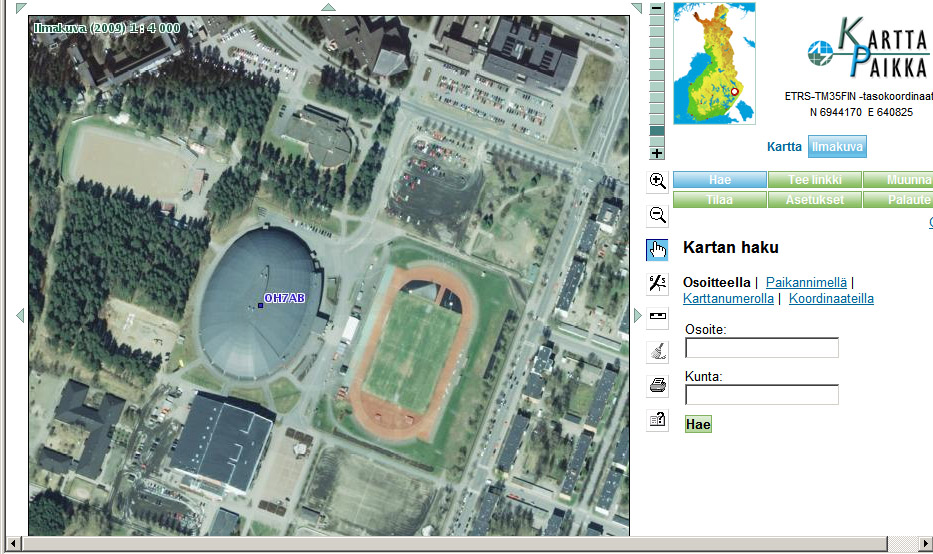Viewport: 933px width, 554px height.
Task: Choose the distance measurement tool
Action: (x=657, y=284)
